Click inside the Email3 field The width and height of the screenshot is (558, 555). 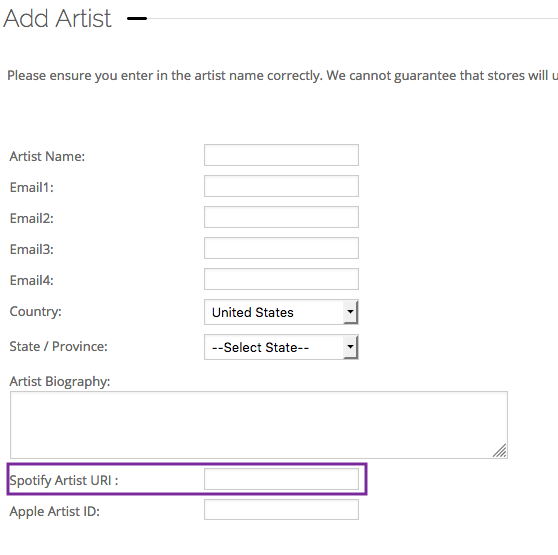[281, 248]
